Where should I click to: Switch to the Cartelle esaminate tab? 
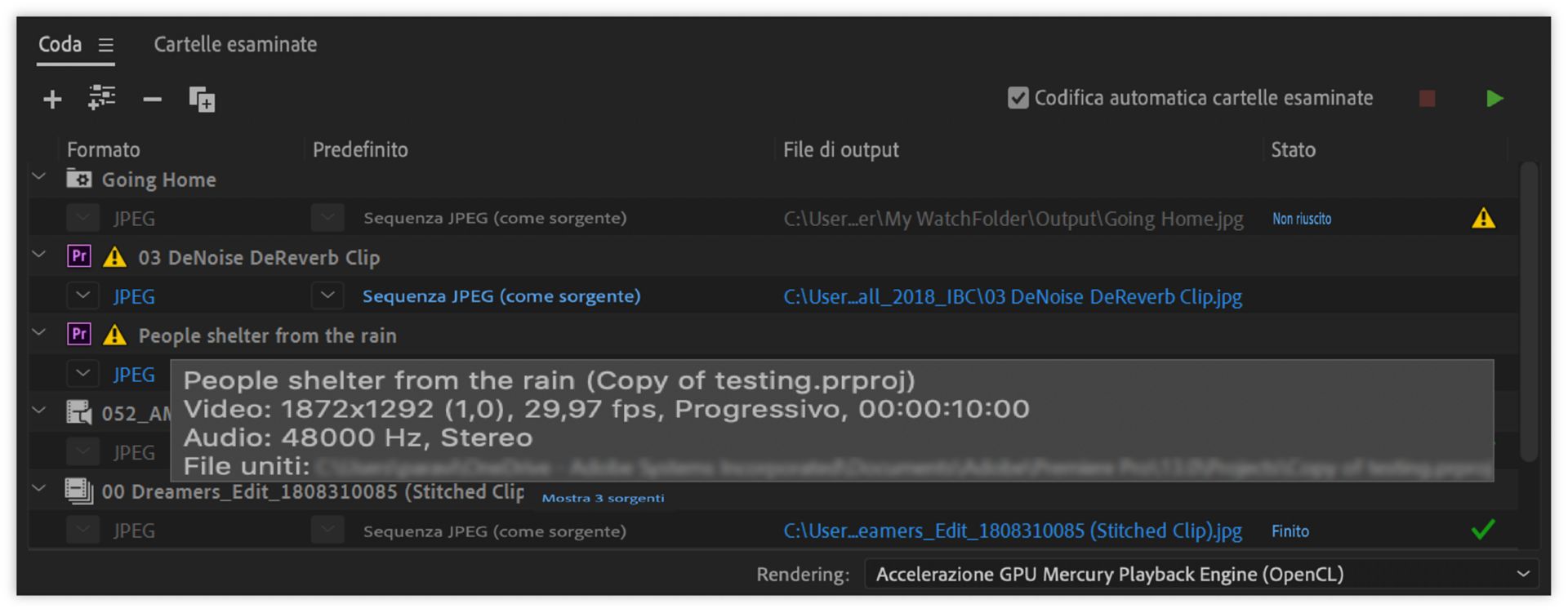click(235, 45)
